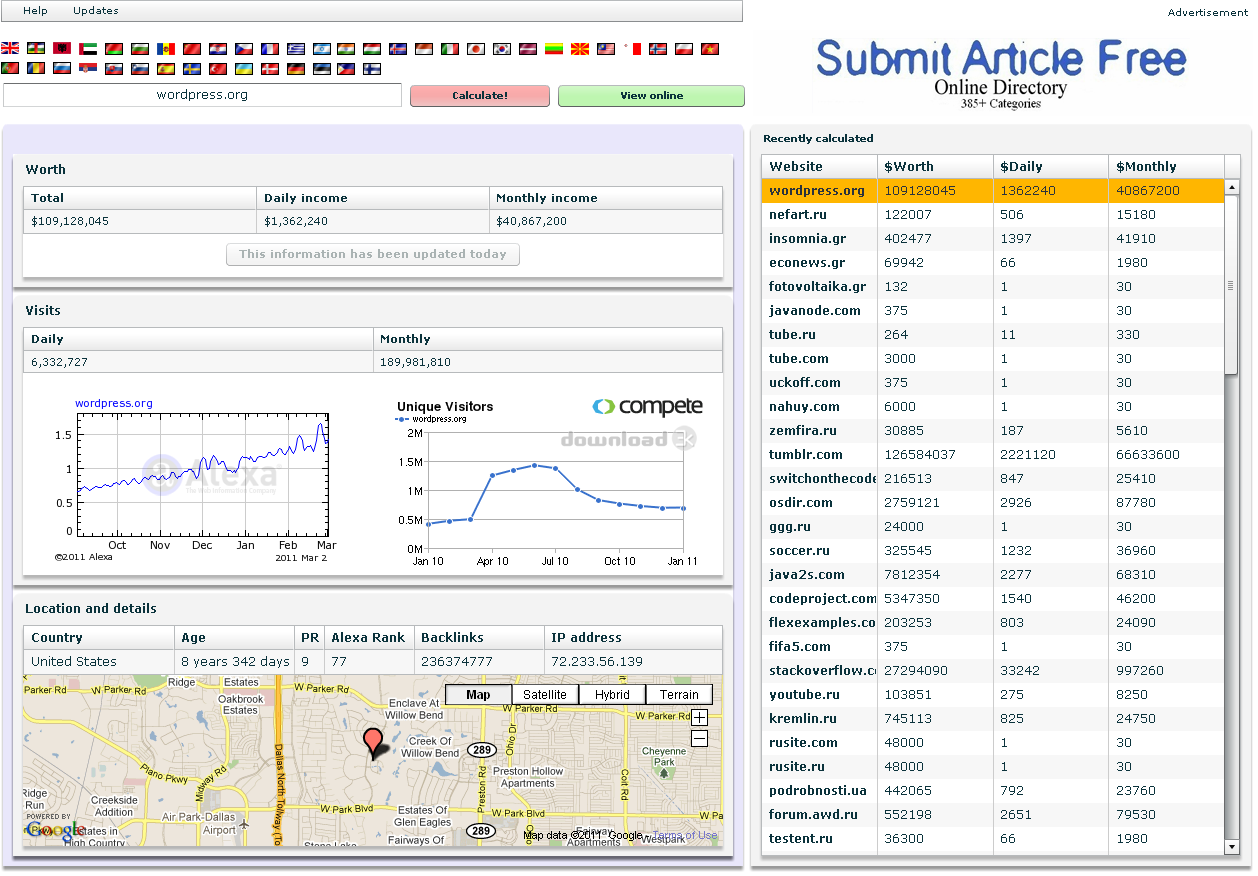Choose the Estonia flag language
The image size is (1258, 876).
pos(322,69)
